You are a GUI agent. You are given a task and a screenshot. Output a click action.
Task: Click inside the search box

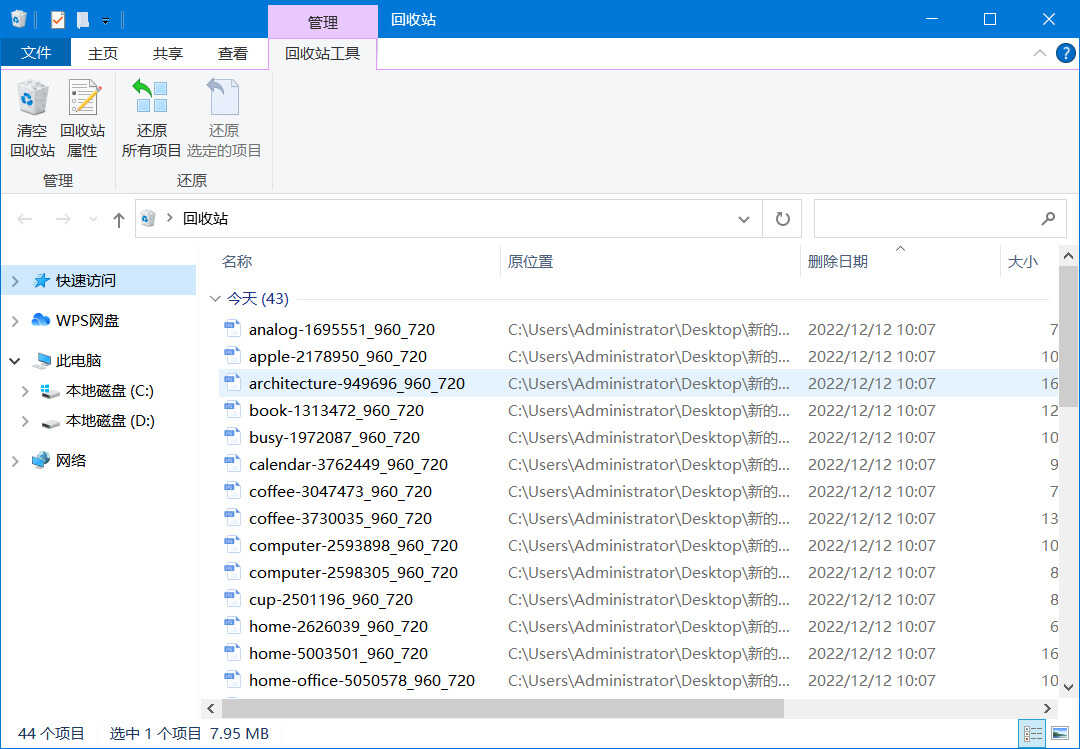tap(925, 218)
